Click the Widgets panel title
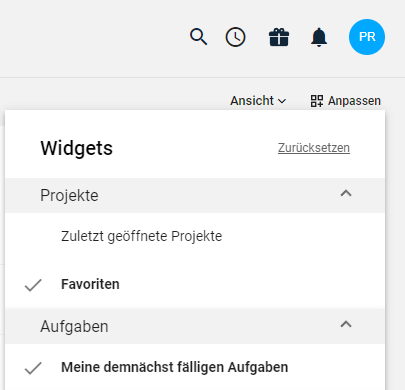This screenshot has height=390, width=405. pos(77,148)
